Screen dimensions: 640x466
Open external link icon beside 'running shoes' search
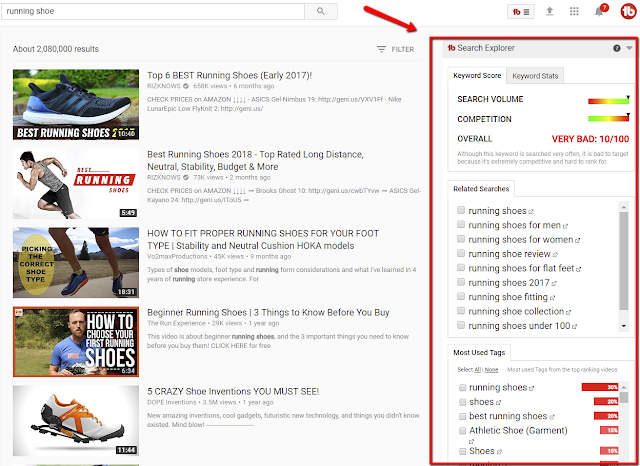click(531, 211)
